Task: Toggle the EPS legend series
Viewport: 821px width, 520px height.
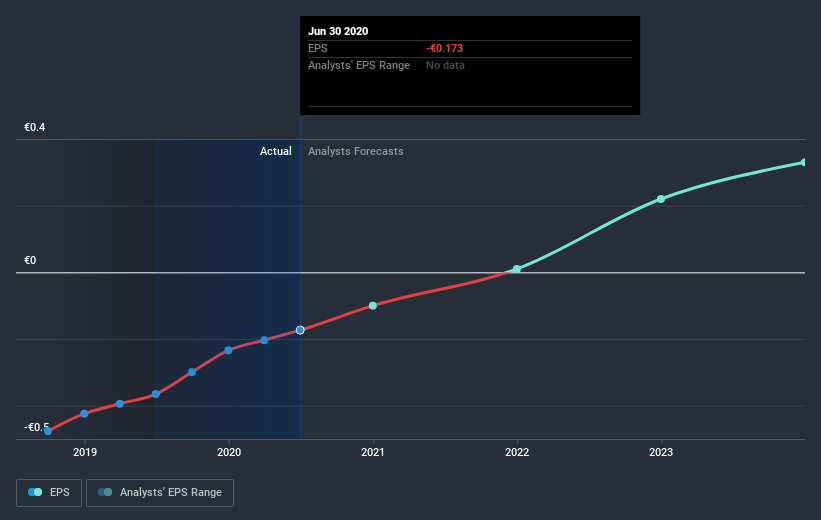Action: pos(49,492)
